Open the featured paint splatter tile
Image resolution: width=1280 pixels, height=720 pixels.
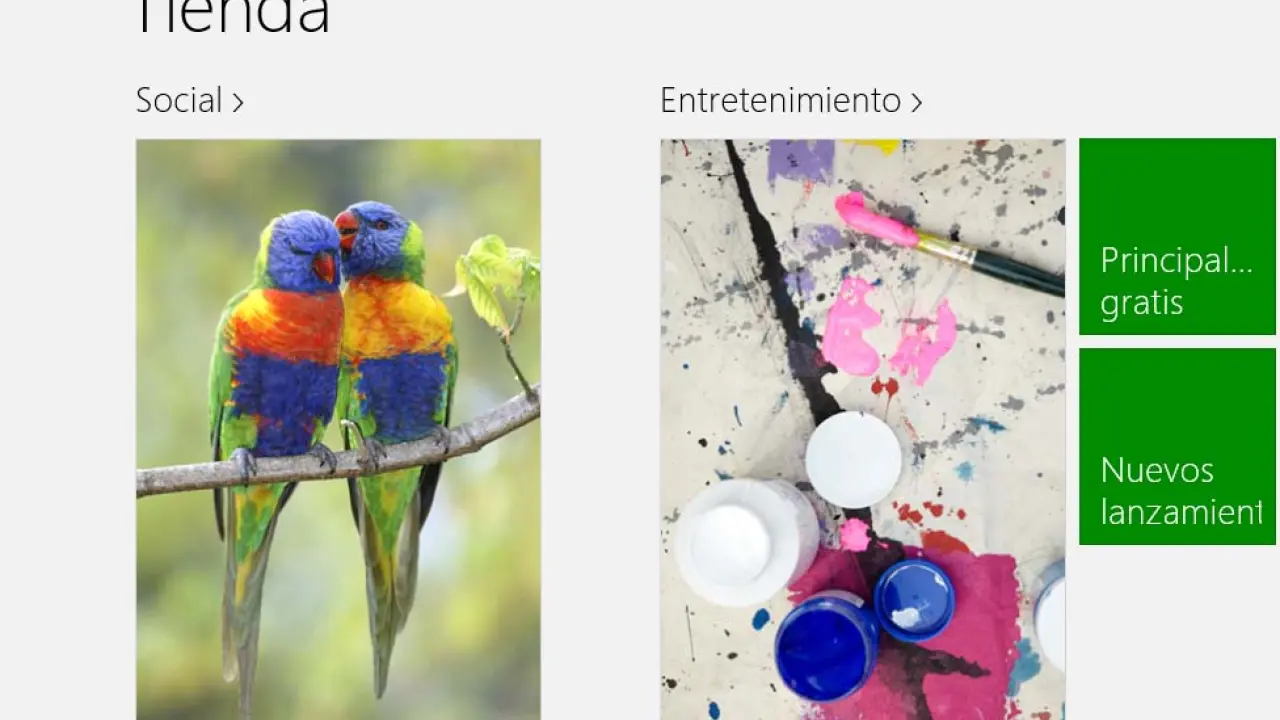pyautogui.click(x=862, y=429)
